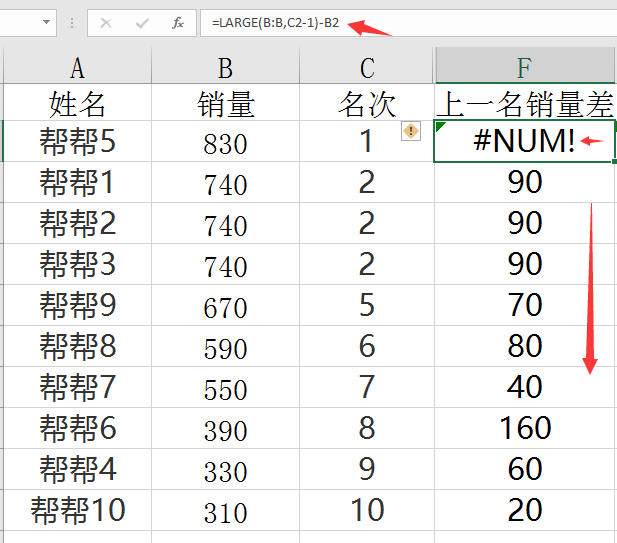Select cell 帮帮3
Viewport: 617px width, 543px height.
click(78, 264)
